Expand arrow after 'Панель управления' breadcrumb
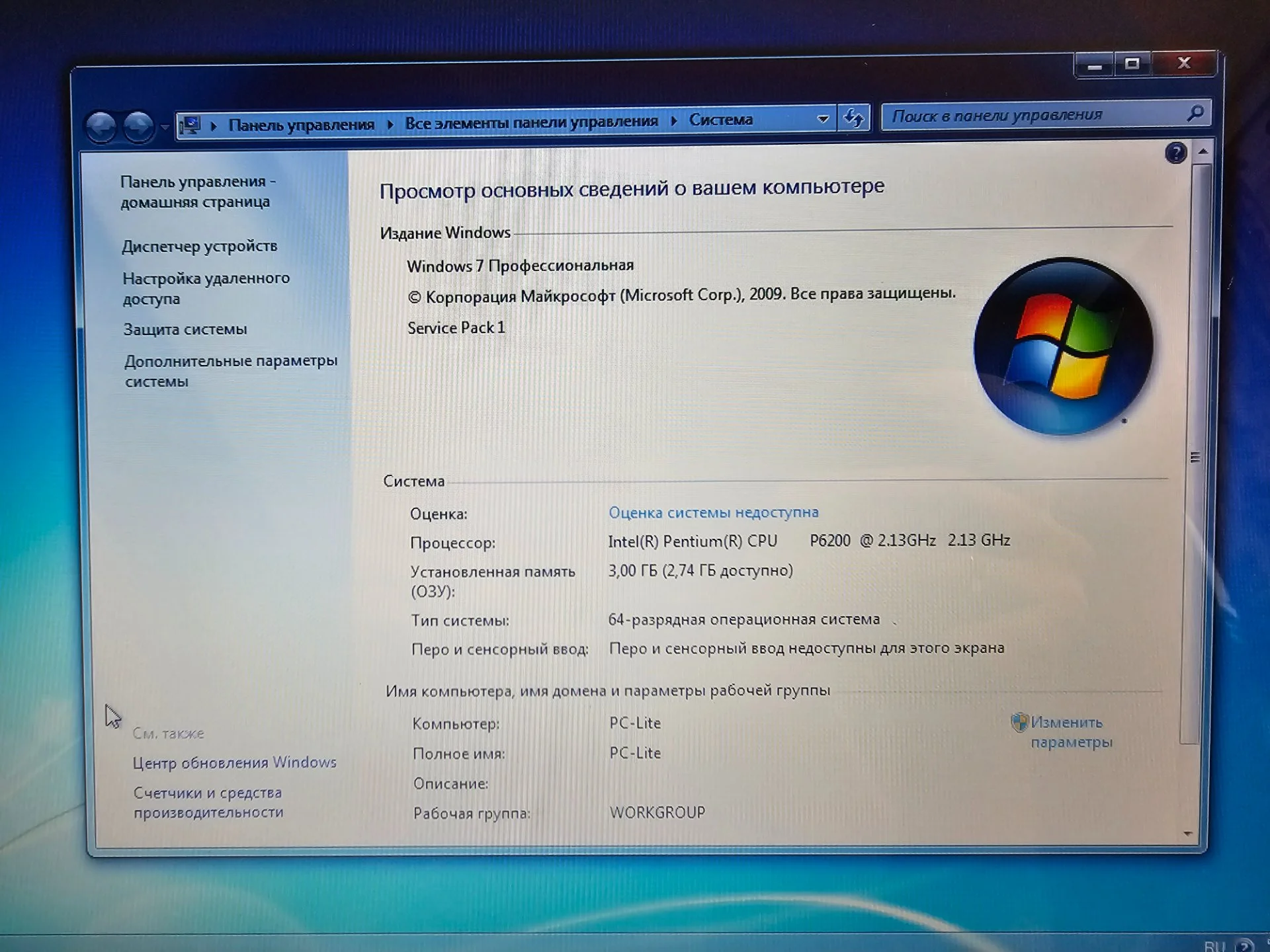Image resolution: width=1270 pixels, height=952 pixels. [390, 124]
